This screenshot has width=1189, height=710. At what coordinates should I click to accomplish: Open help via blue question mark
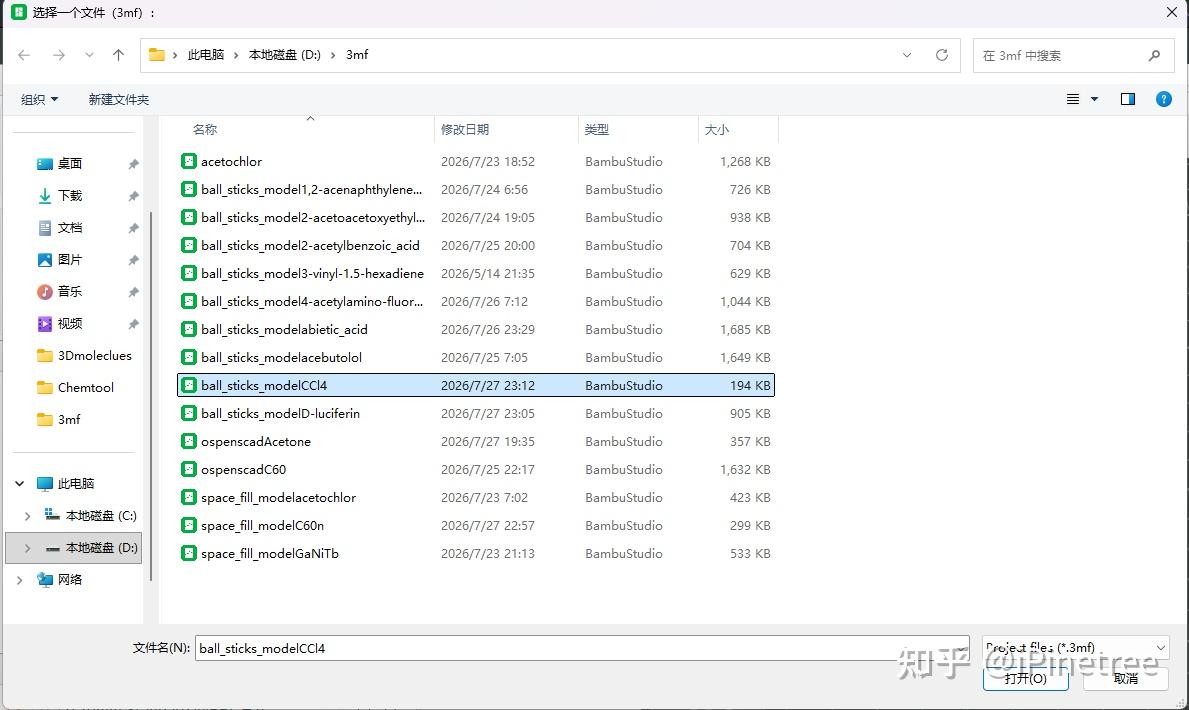click(x=1163, y=99)
